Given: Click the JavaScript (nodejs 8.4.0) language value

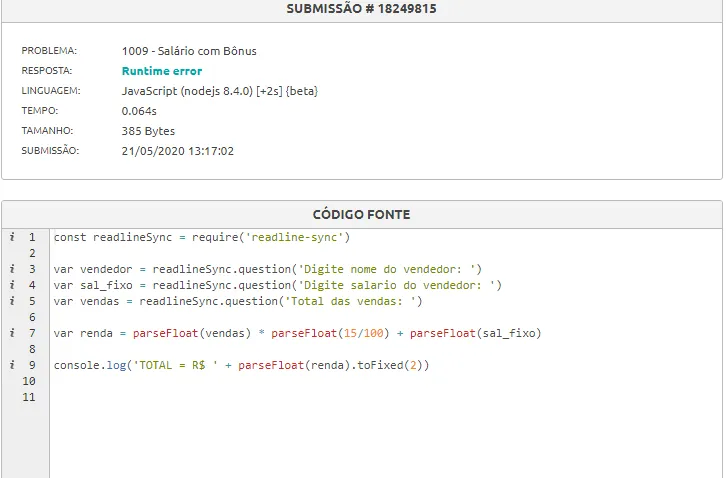Looking at the screenshot, I should point(219,91).
